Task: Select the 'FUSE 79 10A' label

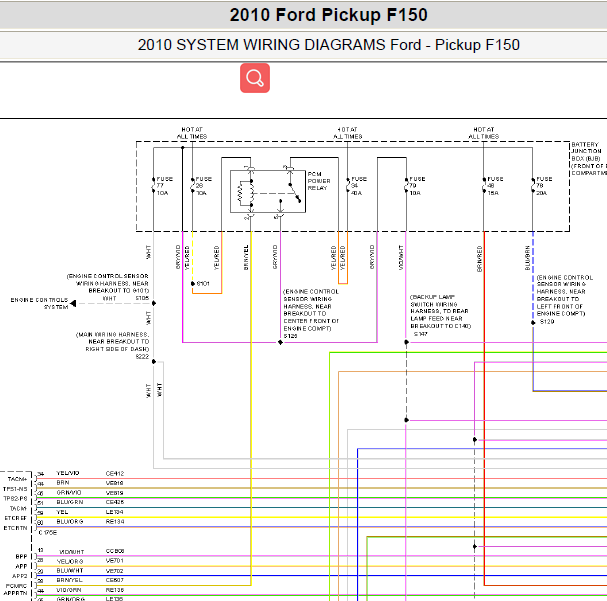Action: click(x=417, y=186)
